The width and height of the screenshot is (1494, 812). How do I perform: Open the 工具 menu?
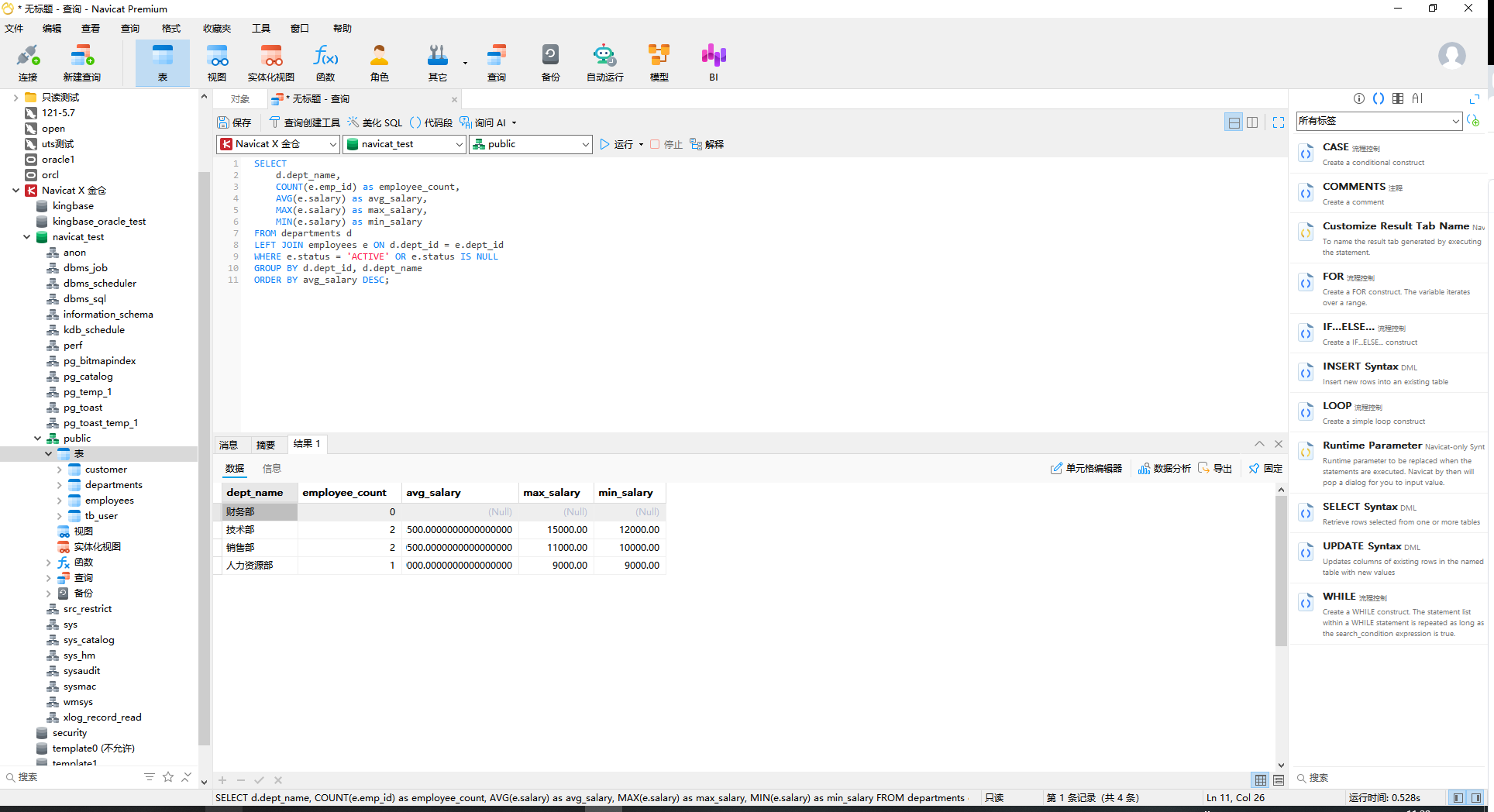tap(261, 29)
